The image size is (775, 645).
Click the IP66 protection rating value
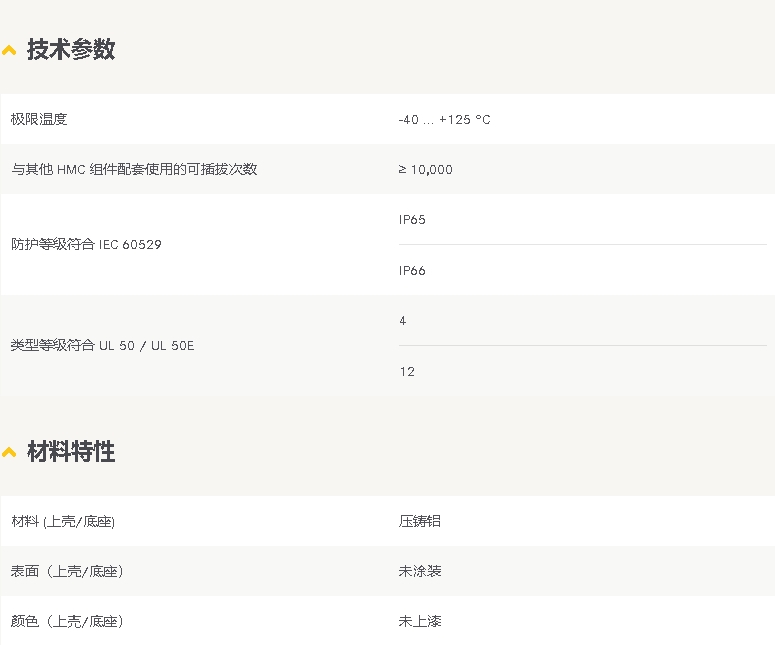pos(412,270)
